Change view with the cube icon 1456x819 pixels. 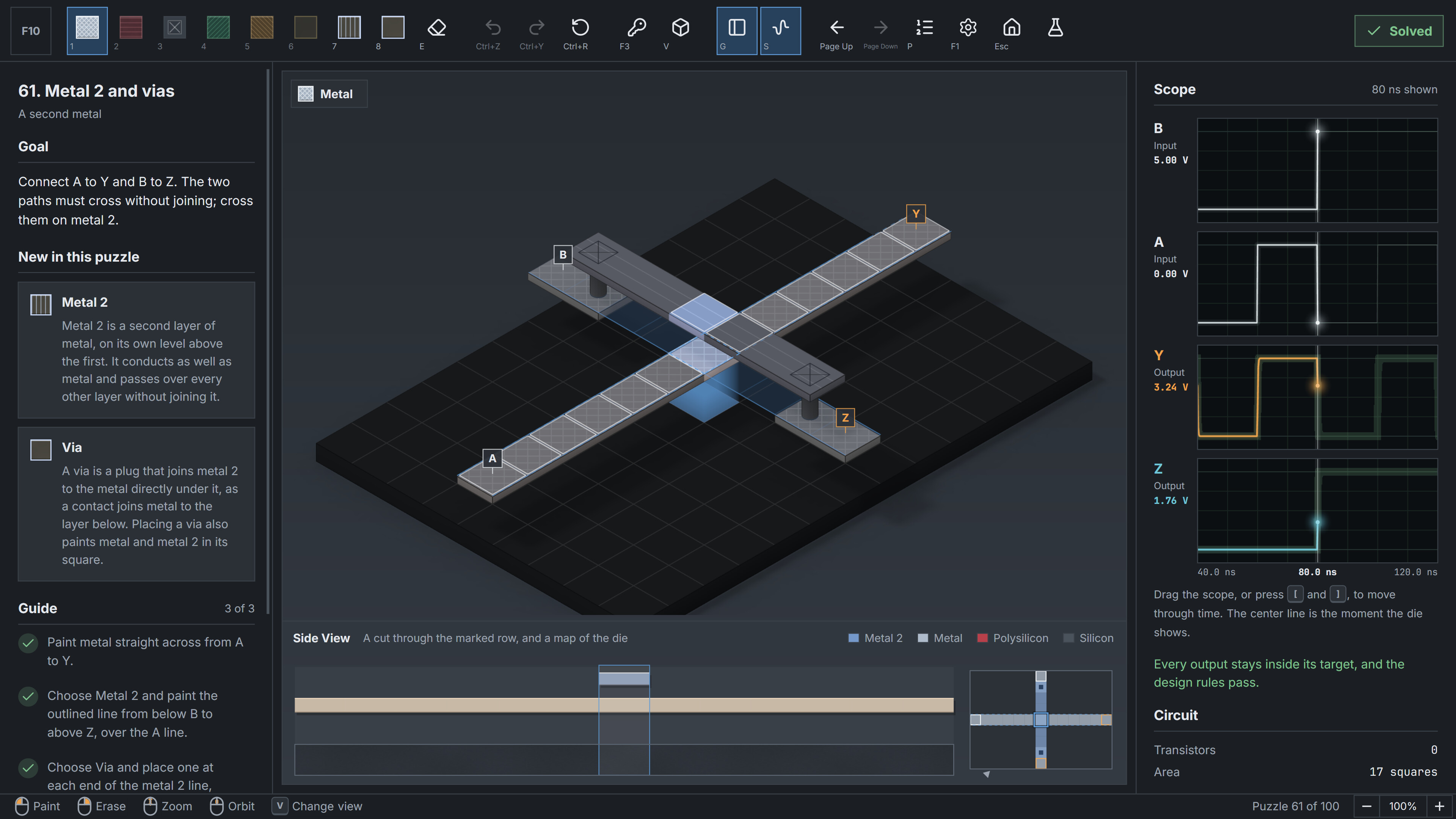point(681,30)
